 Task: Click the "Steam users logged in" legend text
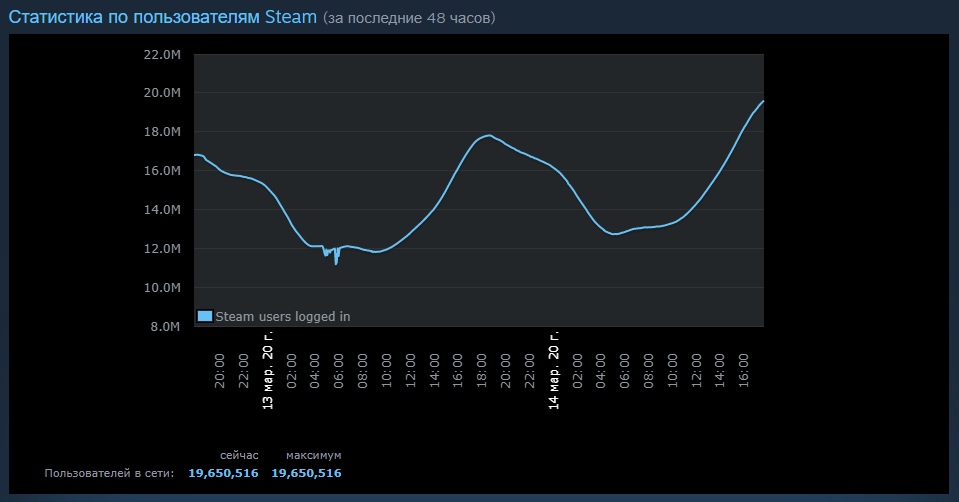tap(283, 317)
